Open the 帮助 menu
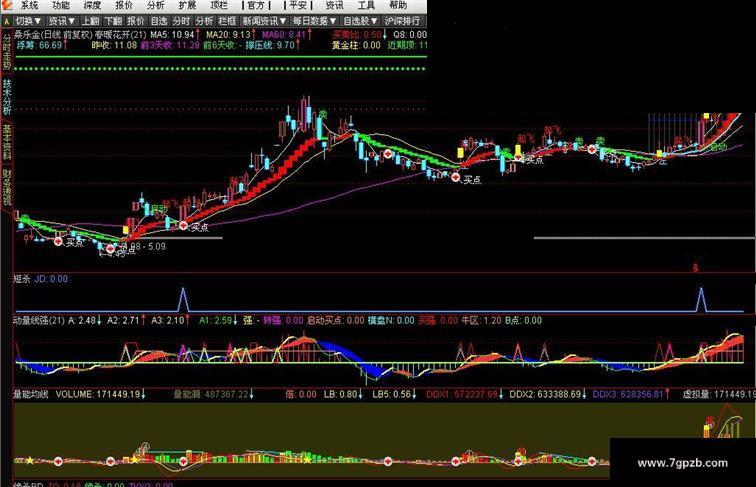Viewport: 756px width, 487px height. (398, 5)
